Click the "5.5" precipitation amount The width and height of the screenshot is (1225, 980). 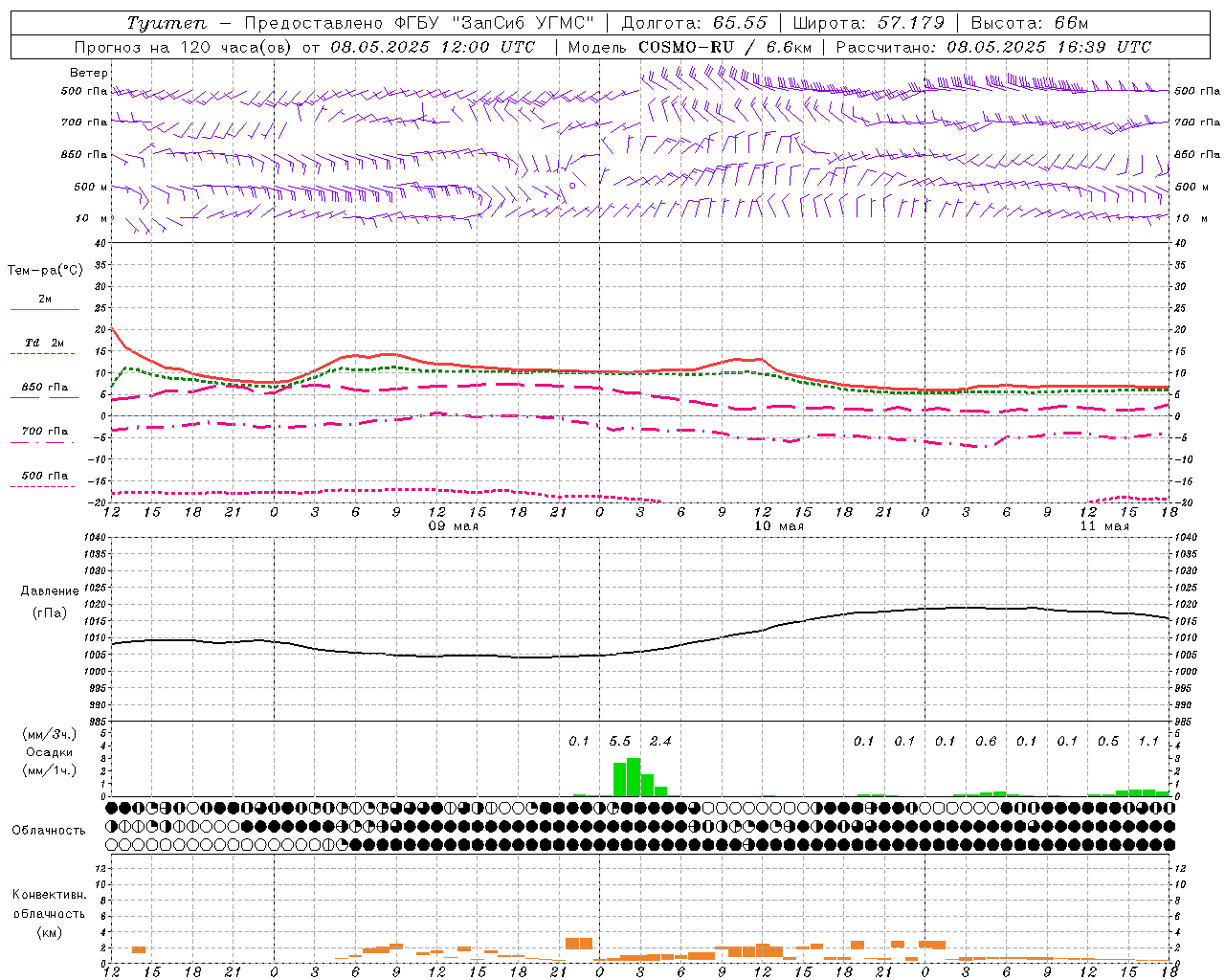point(620,741)
